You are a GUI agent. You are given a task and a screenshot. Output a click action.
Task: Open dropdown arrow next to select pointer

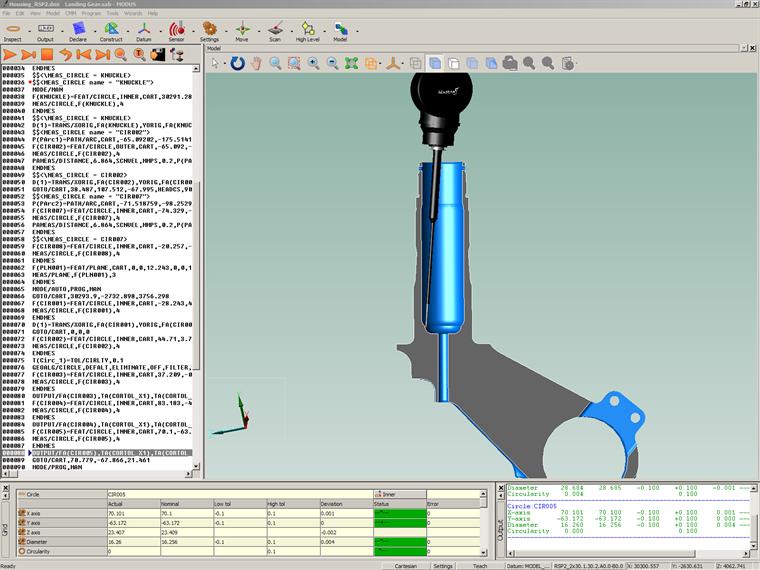coord(225,63)
